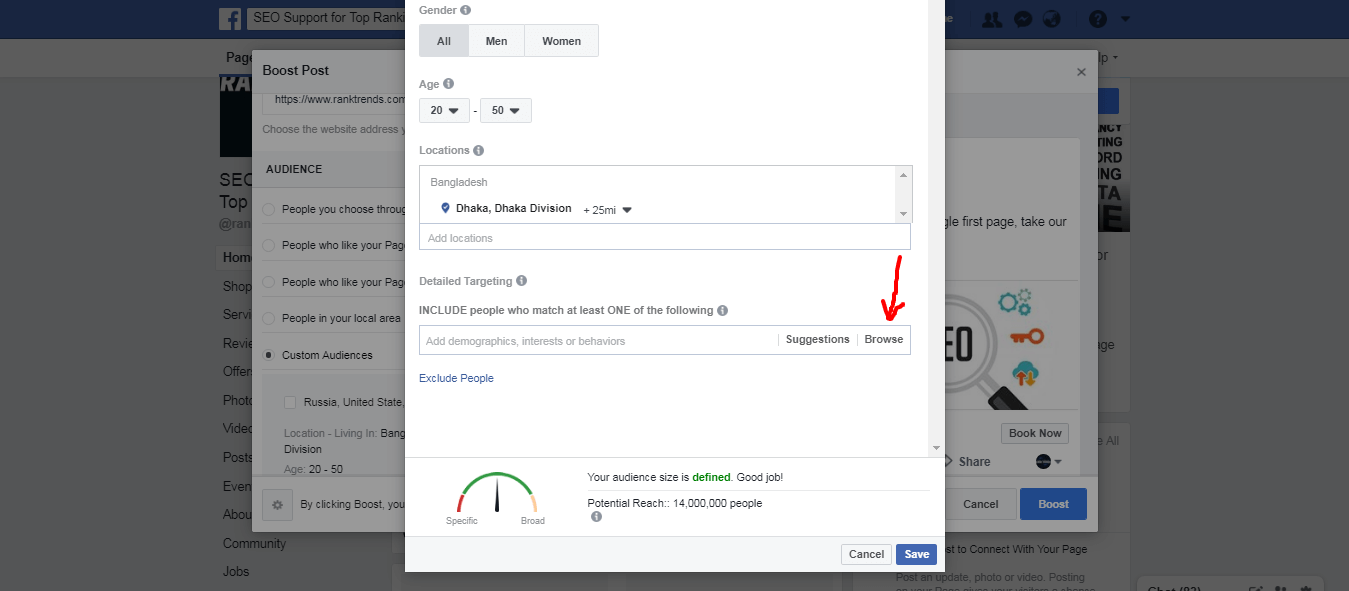Click 'Potential Reach:: 14,000,000 people' text

[x=675, y=503]
